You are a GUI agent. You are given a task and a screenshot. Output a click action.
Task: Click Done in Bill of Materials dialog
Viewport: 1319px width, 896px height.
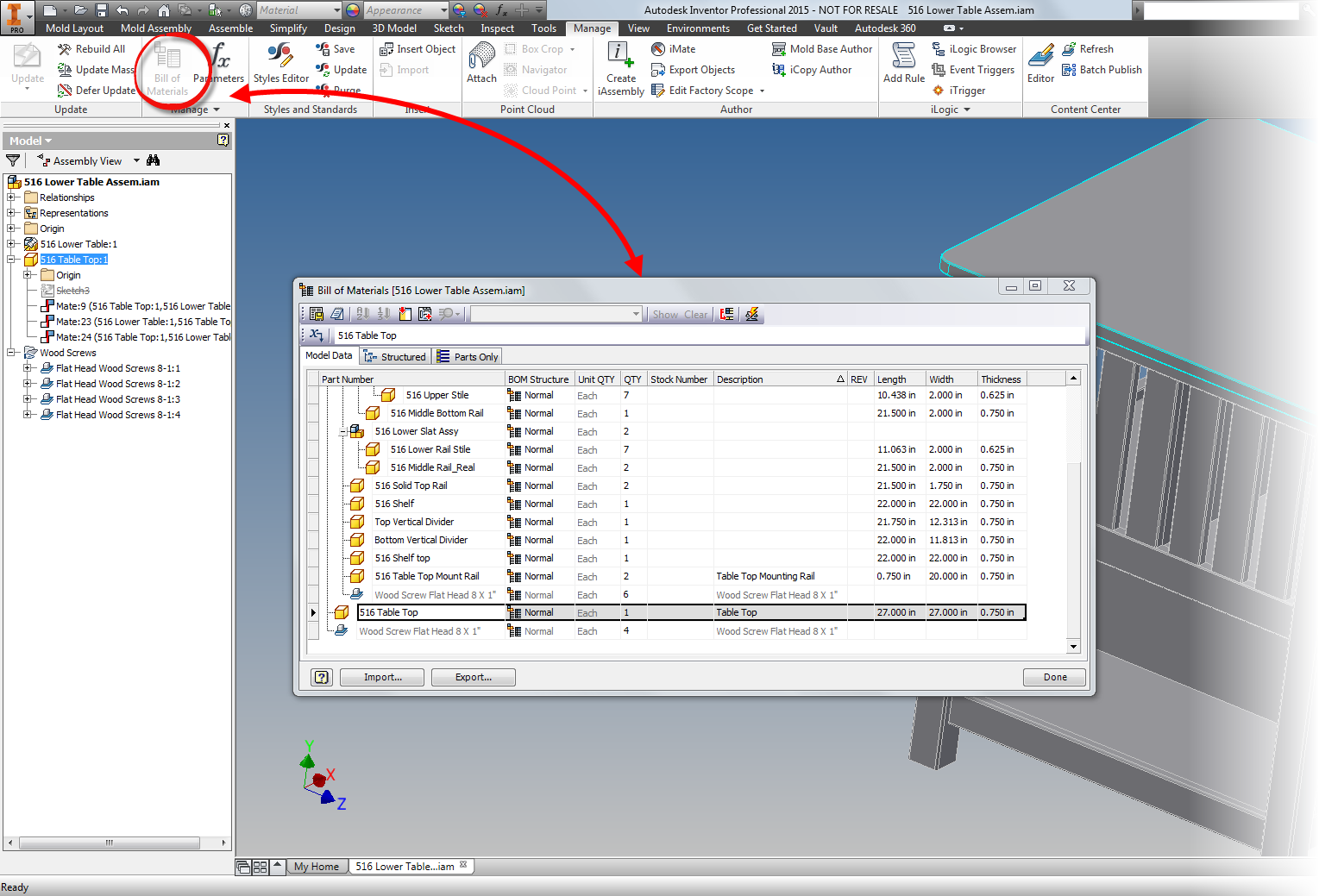pyautogui.click(x=1054, y=677)
